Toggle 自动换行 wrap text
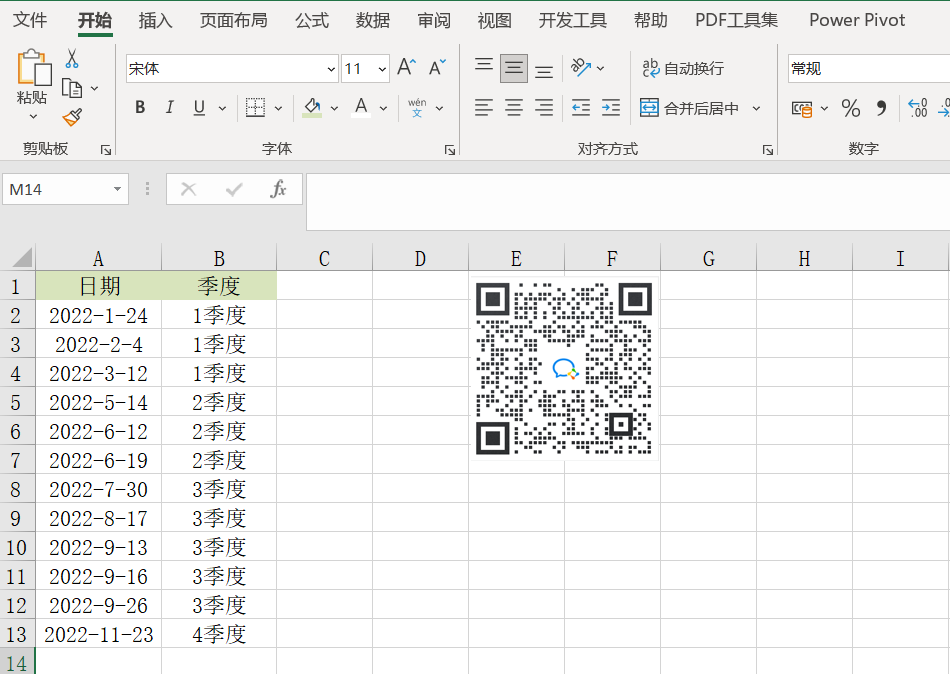Screen dimensions: 950x674 pos(683,68)
